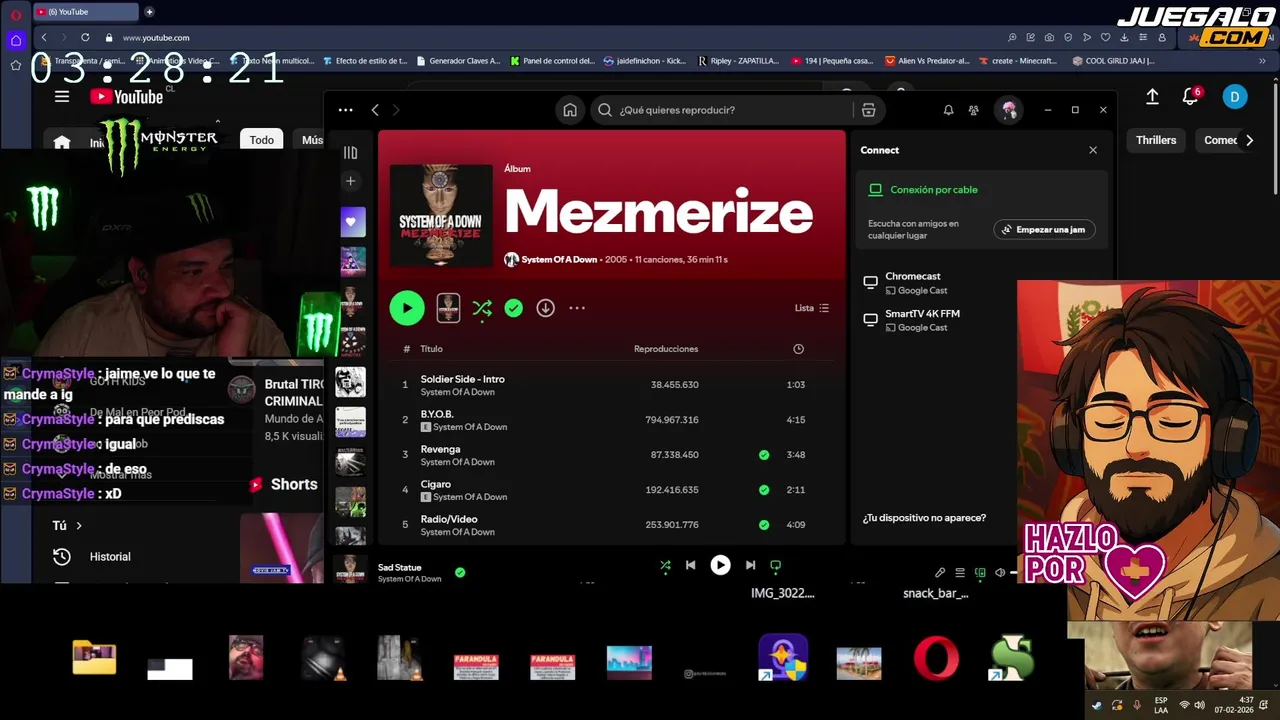Start a jam with 'Empezar una jam'
1280x720 pixels.
[x=1044, y=230]
